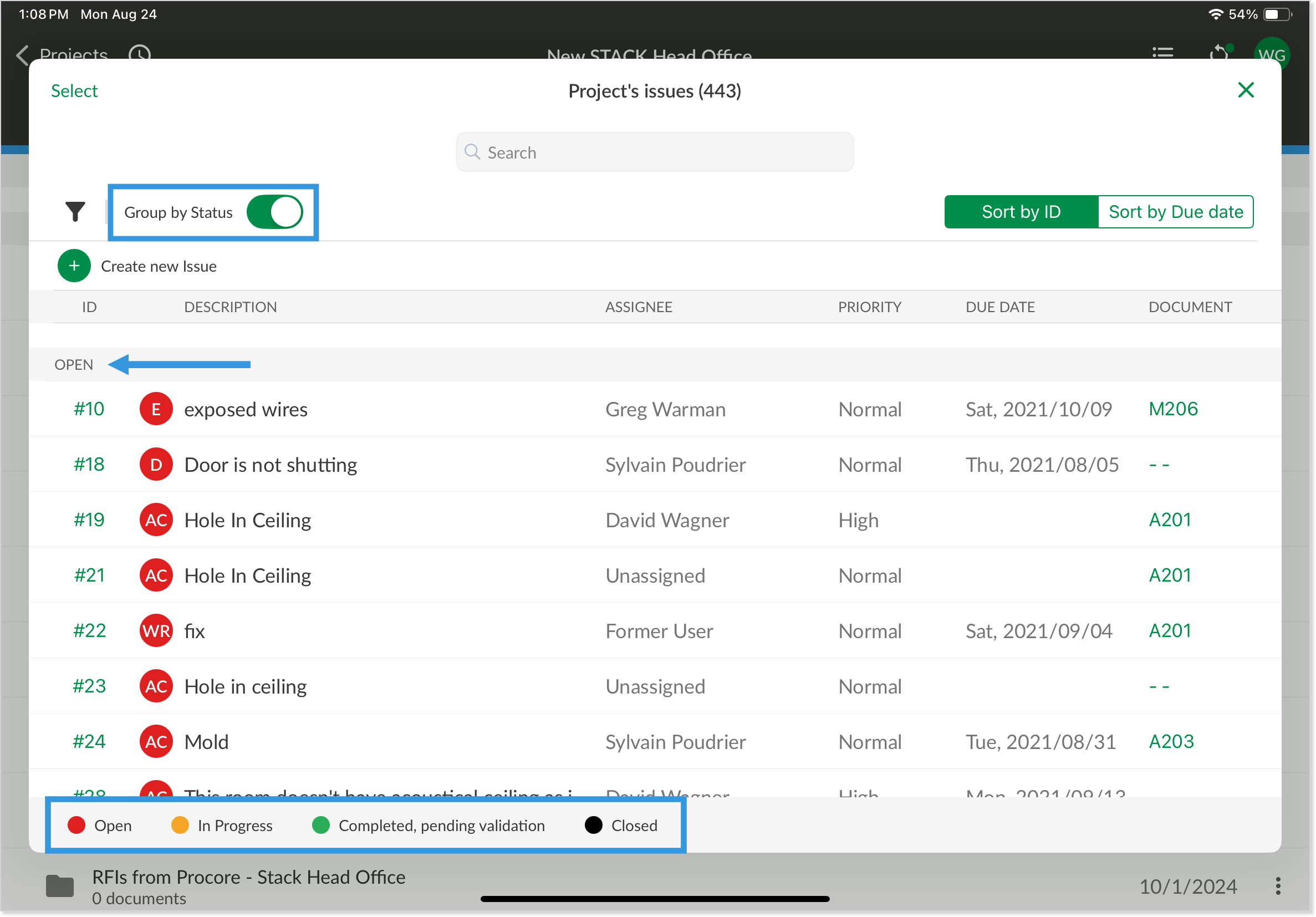
Task: Click the DUE DATE column header
Action: 1000,307
